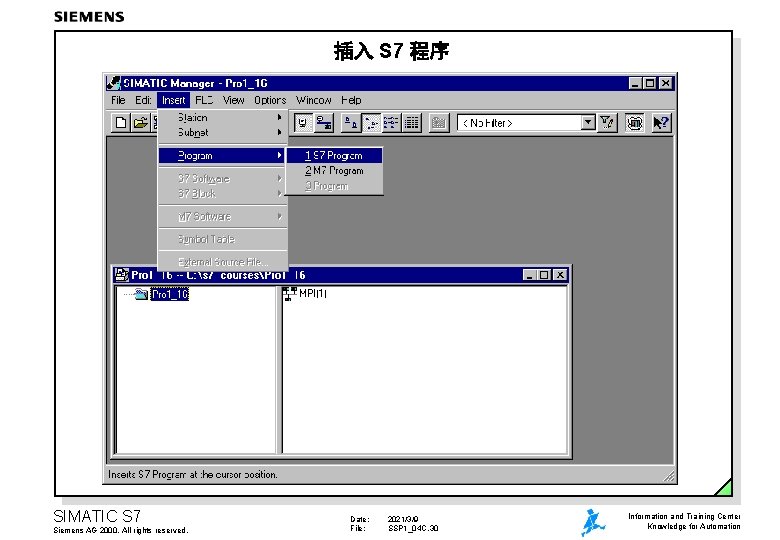Click the New project toolbar icon
This screenshot has width=780, height=540.
click(121, 122)
